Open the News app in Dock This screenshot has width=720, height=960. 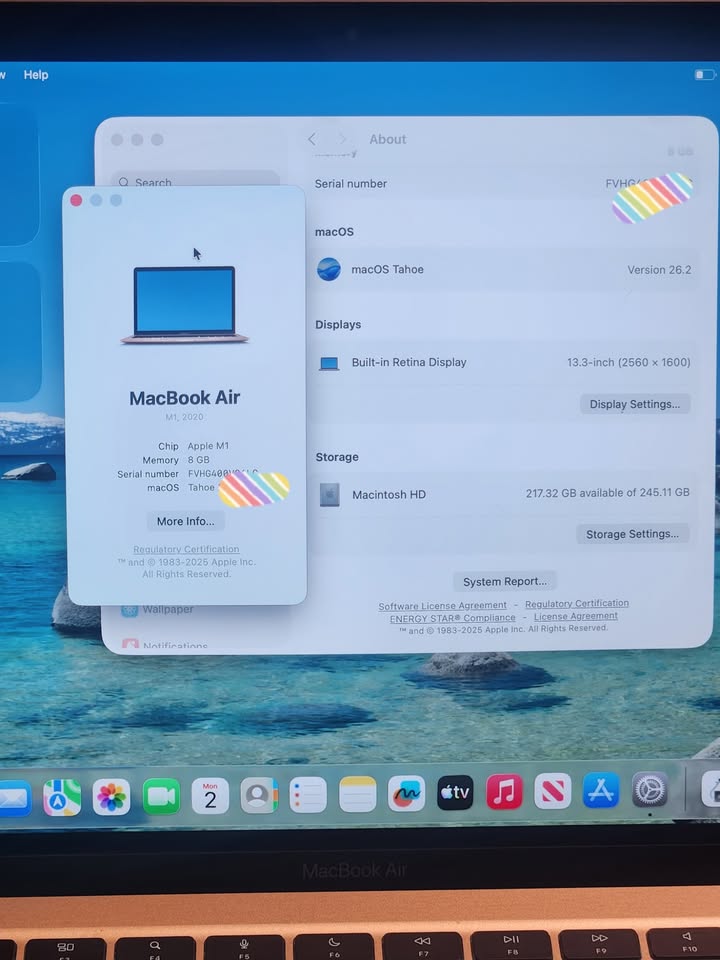(x=552, y=791)
